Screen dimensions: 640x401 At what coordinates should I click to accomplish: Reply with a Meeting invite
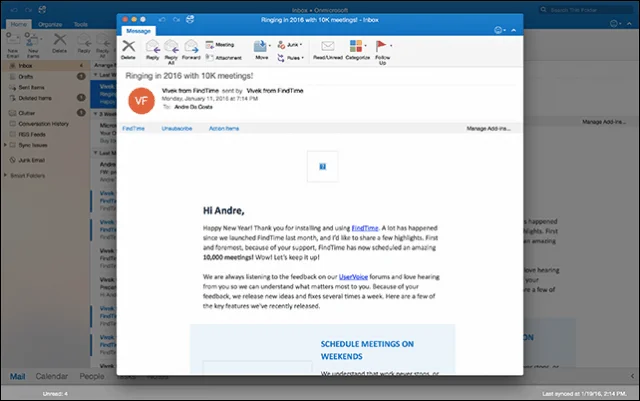(x=220, y=45)
